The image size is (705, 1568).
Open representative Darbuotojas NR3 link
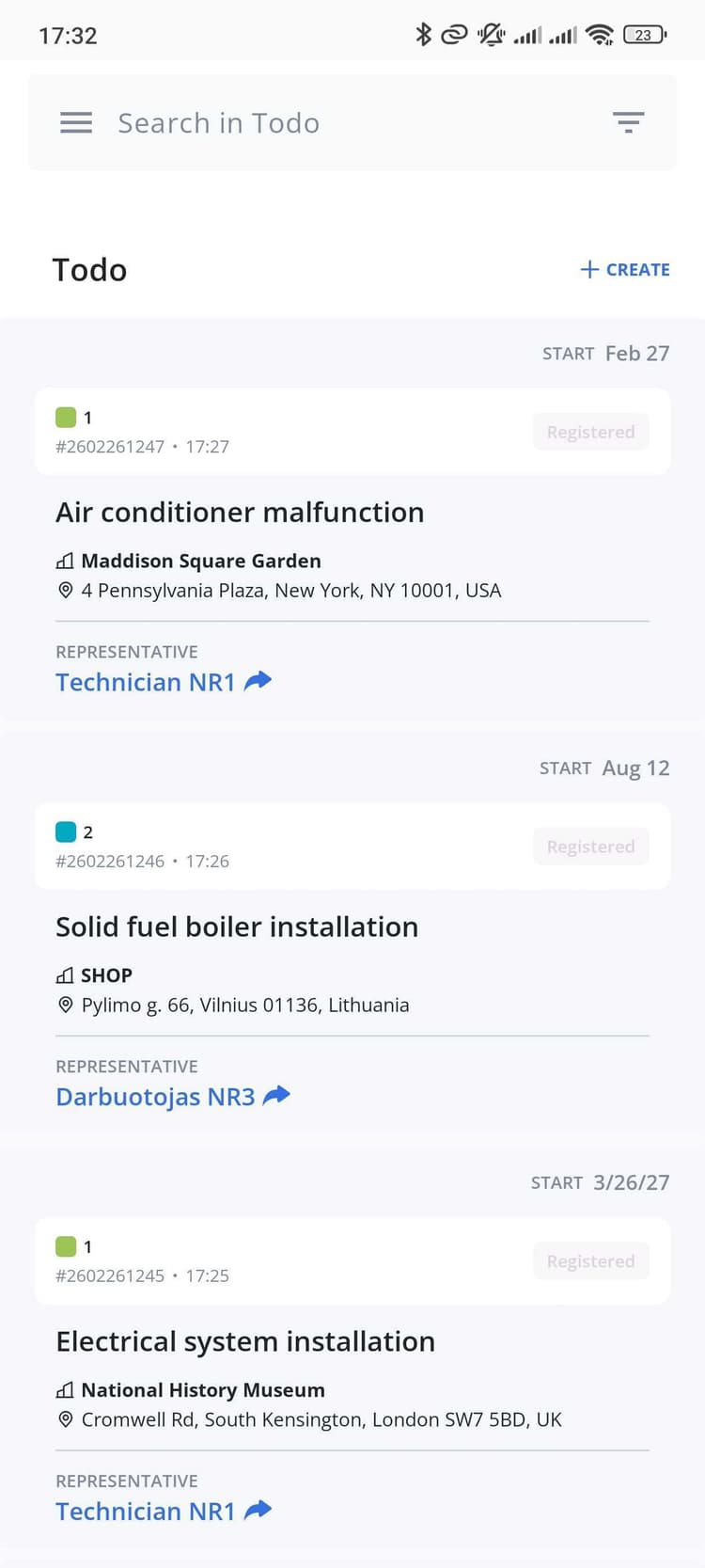155,1097
